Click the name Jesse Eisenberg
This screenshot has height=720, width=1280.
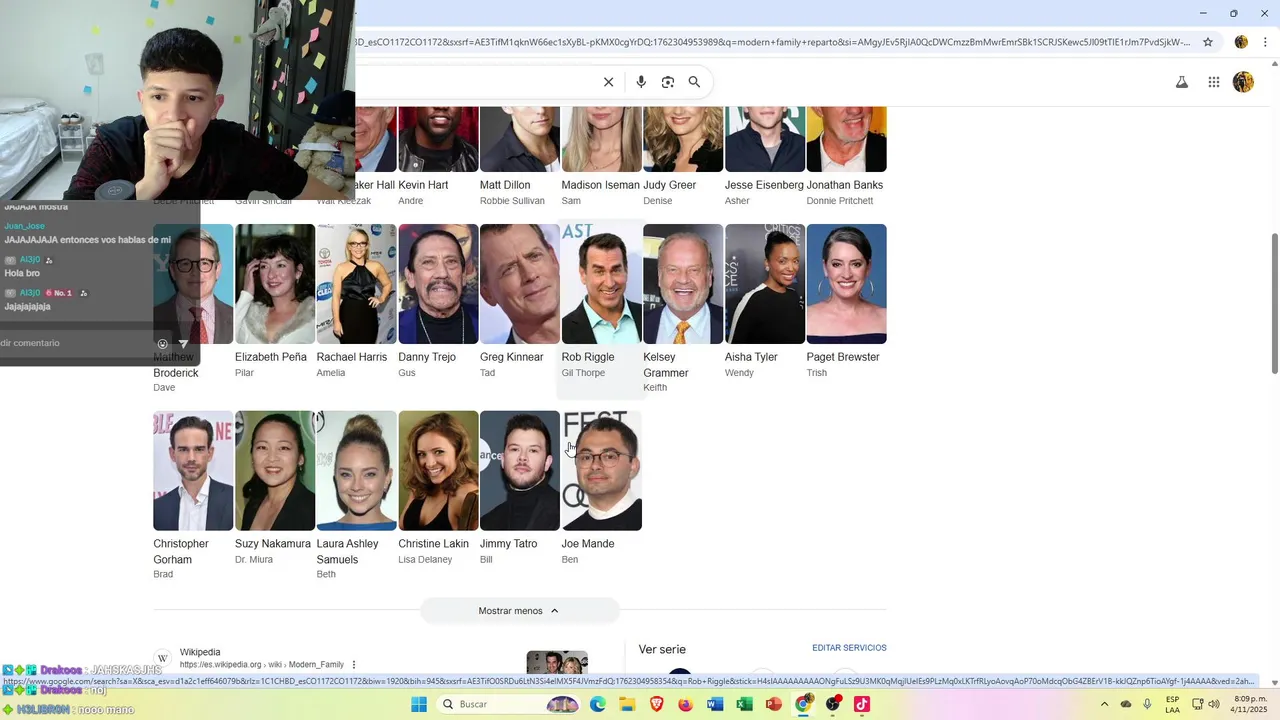[x=764, y=185]
